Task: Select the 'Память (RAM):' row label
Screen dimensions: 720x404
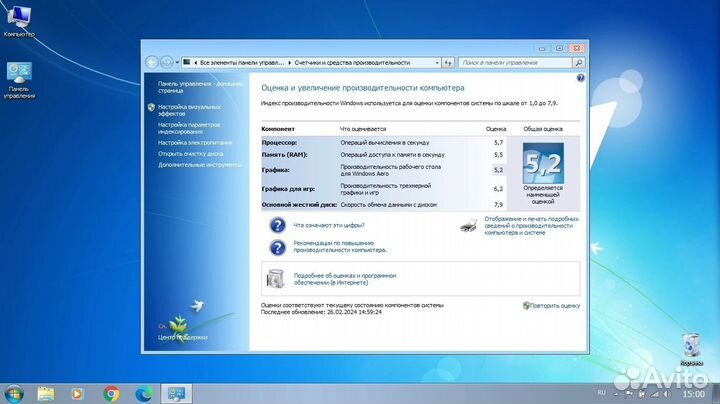Action: click(284, 155)
